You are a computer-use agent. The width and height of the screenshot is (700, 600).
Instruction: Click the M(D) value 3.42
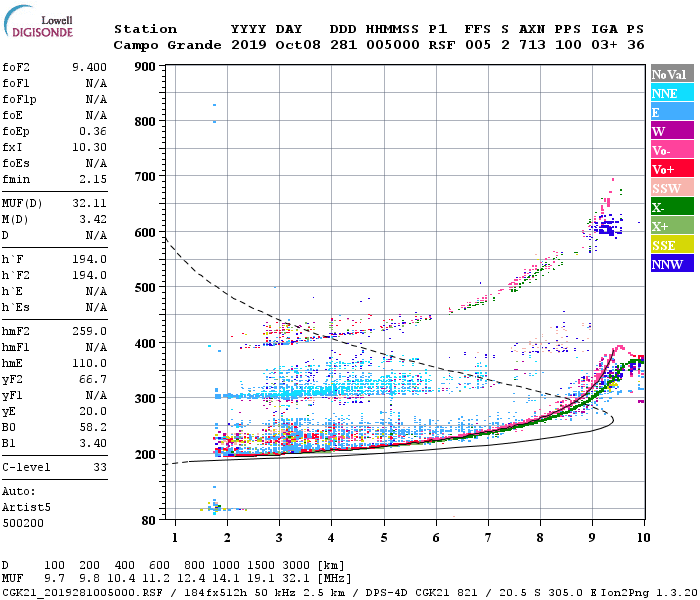pos(93,220)
